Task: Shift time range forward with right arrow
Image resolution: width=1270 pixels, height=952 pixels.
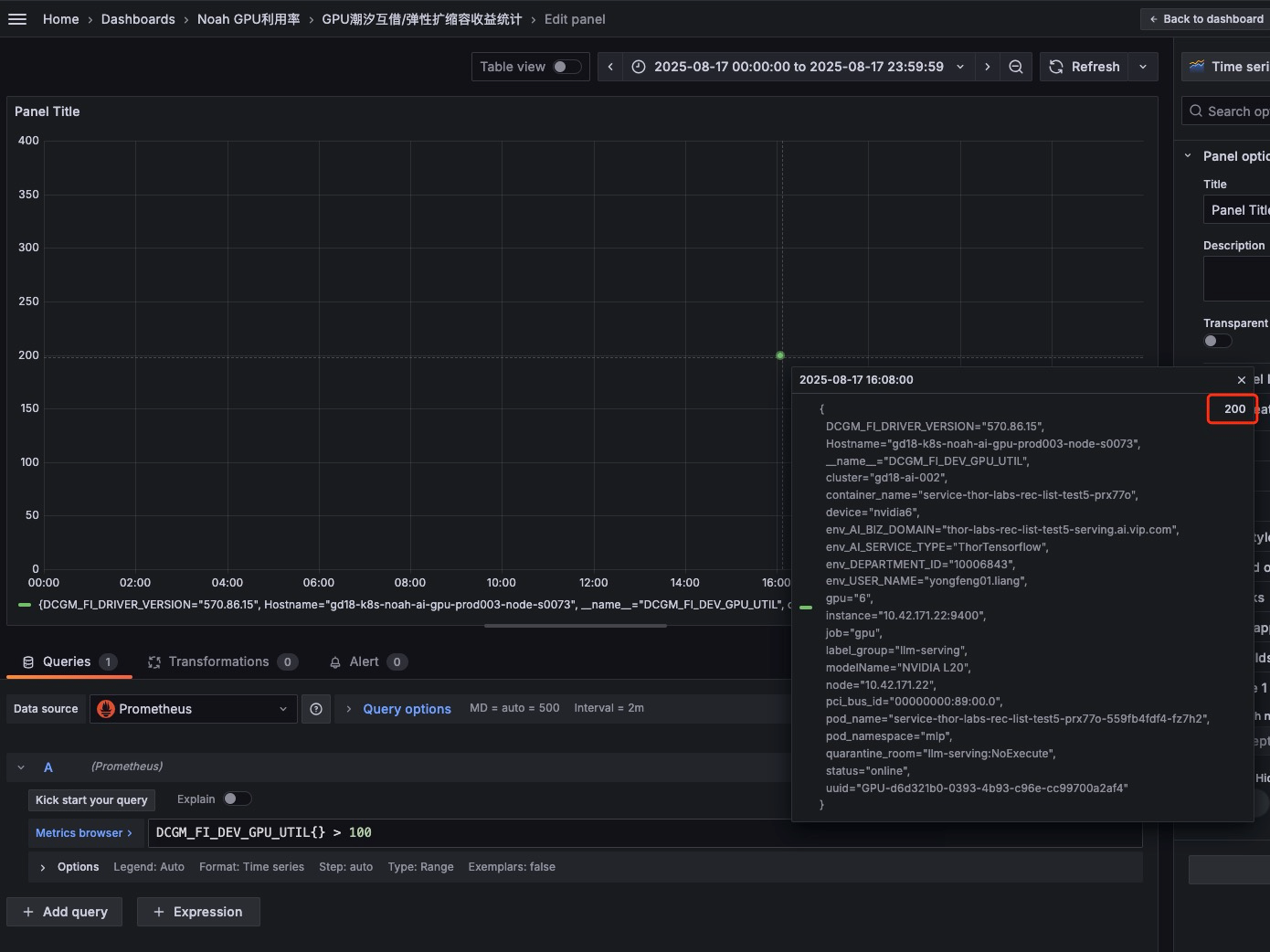Action: [x=987, y=67]
